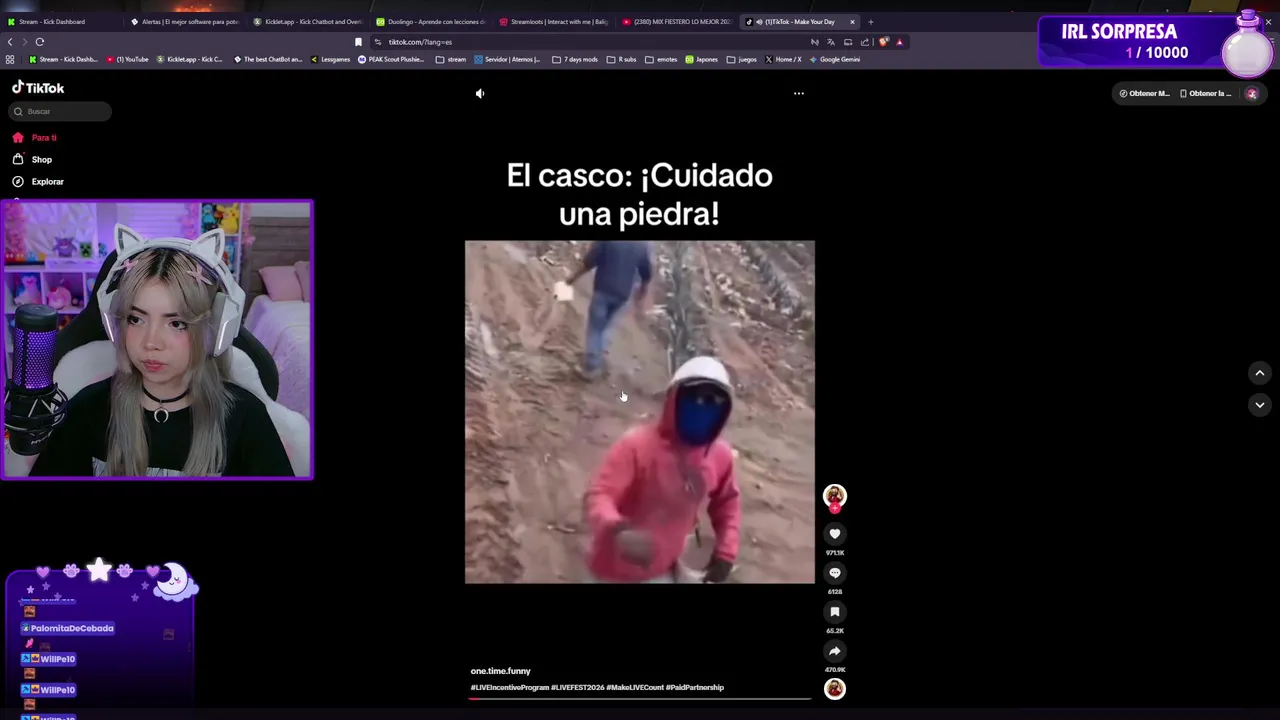Image resolution: width=1280 pixels, height=720 pixels.
Task: Seek within the video progress bar
Action: [640, 697]
